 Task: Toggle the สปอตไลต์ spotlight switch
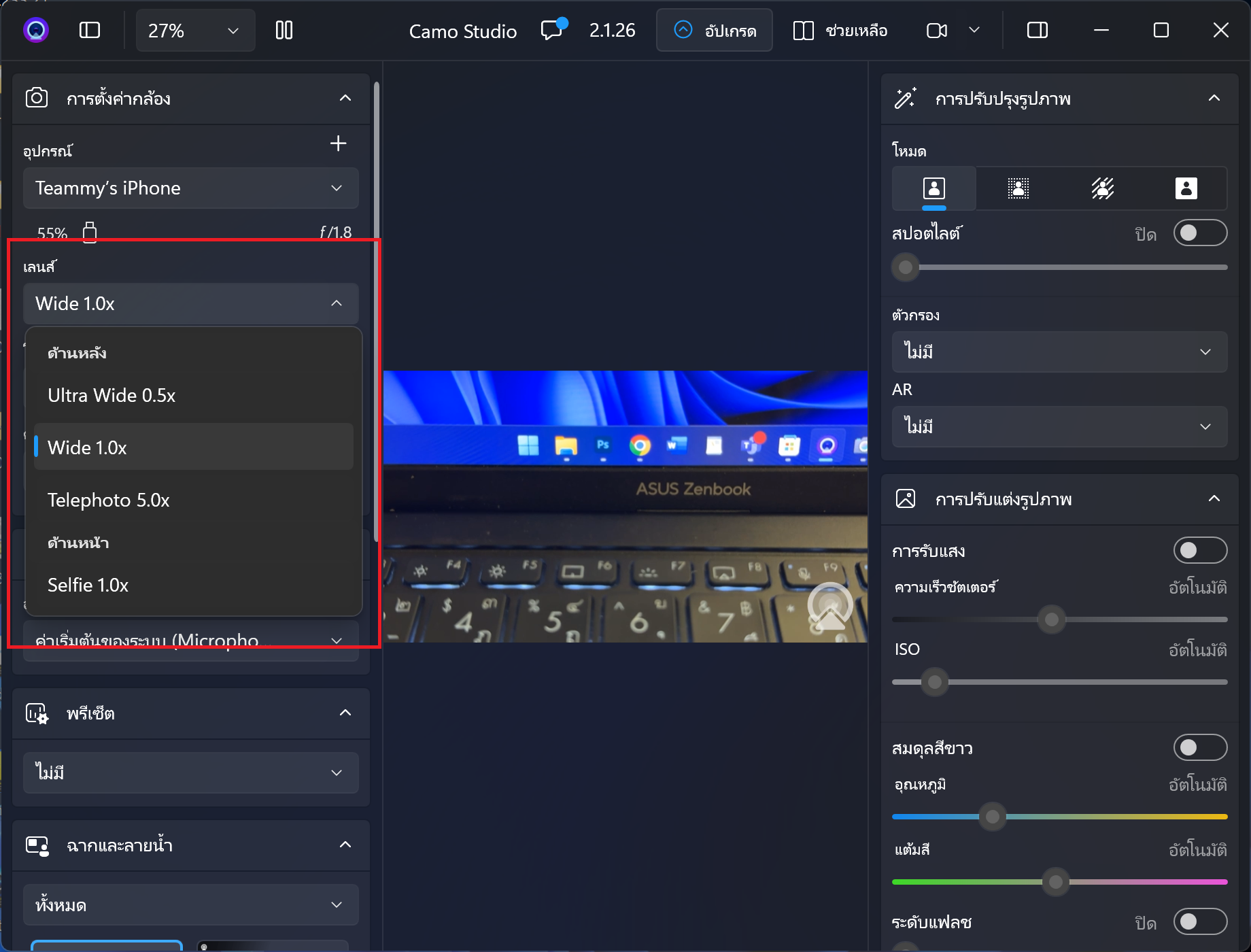pyautogui.click(x=1200, y=233)
